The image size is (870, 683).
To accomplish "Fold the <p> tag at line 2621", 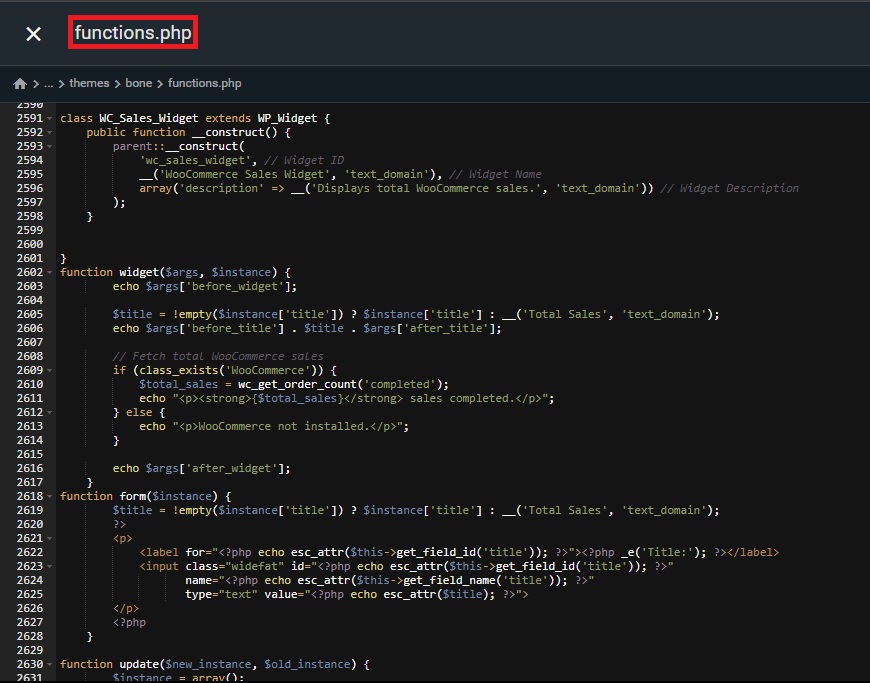I will (x=50, y=538).
